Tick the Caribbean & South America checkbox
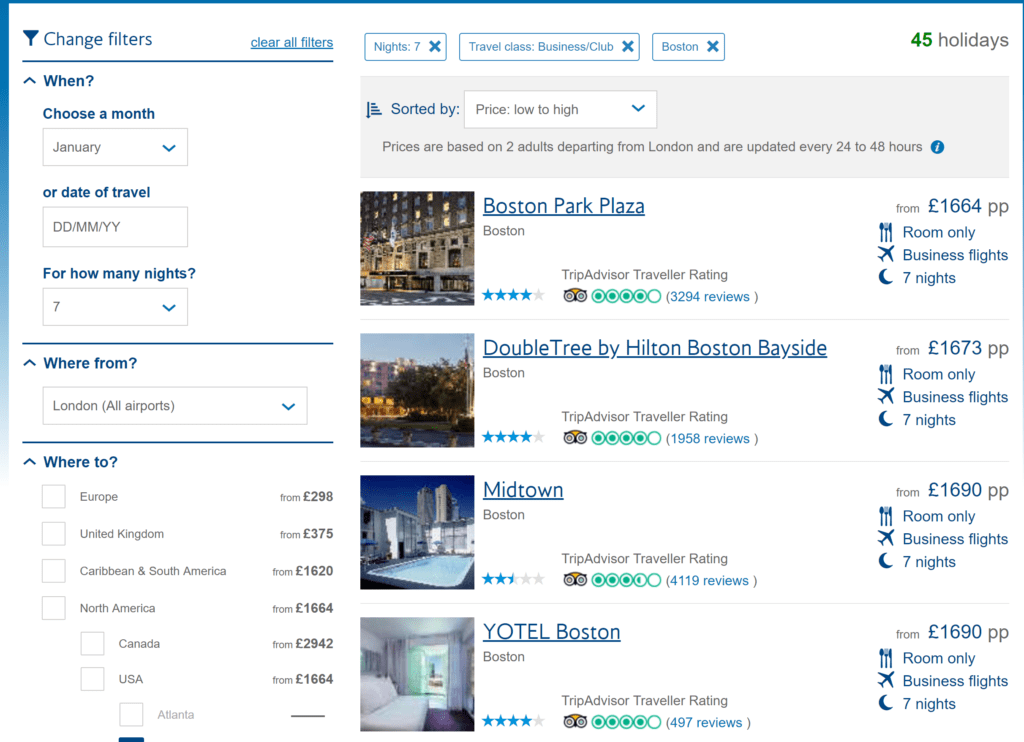The height and width of the screenshot is (742, 1024). tap(54, 571)
